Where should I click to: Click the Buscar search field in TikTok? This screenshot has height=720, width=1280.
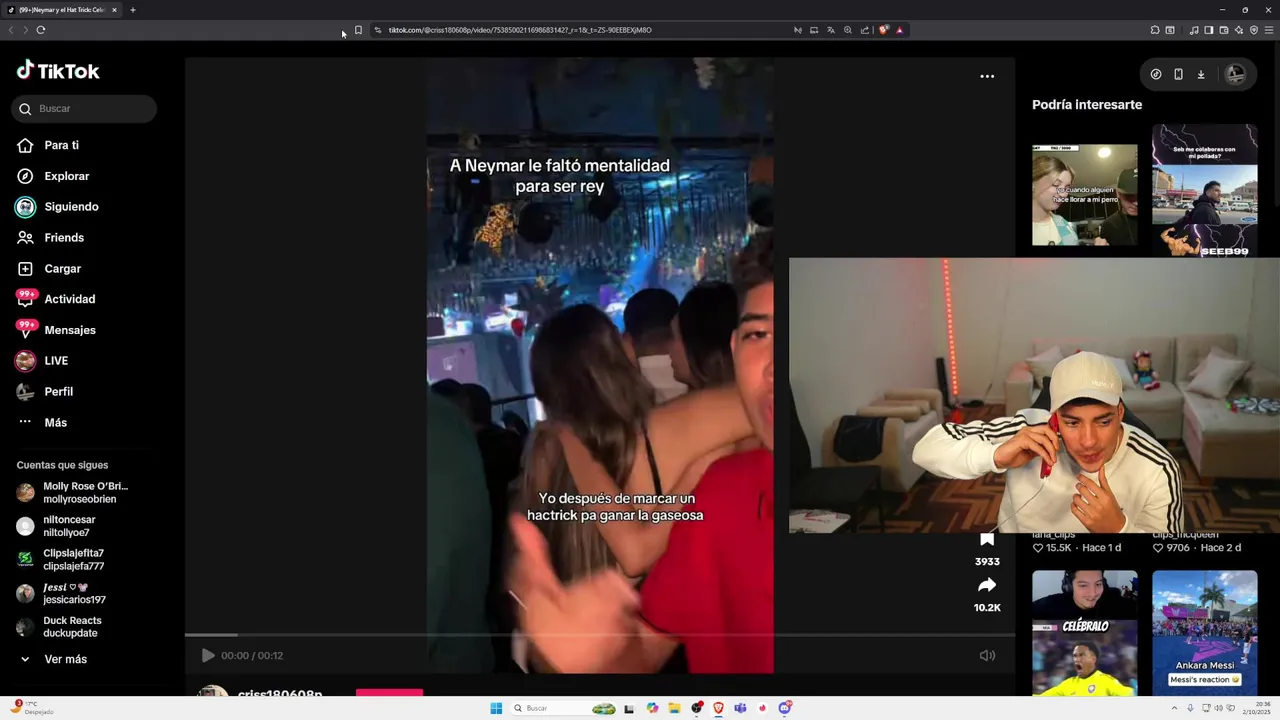click(84, 108)
